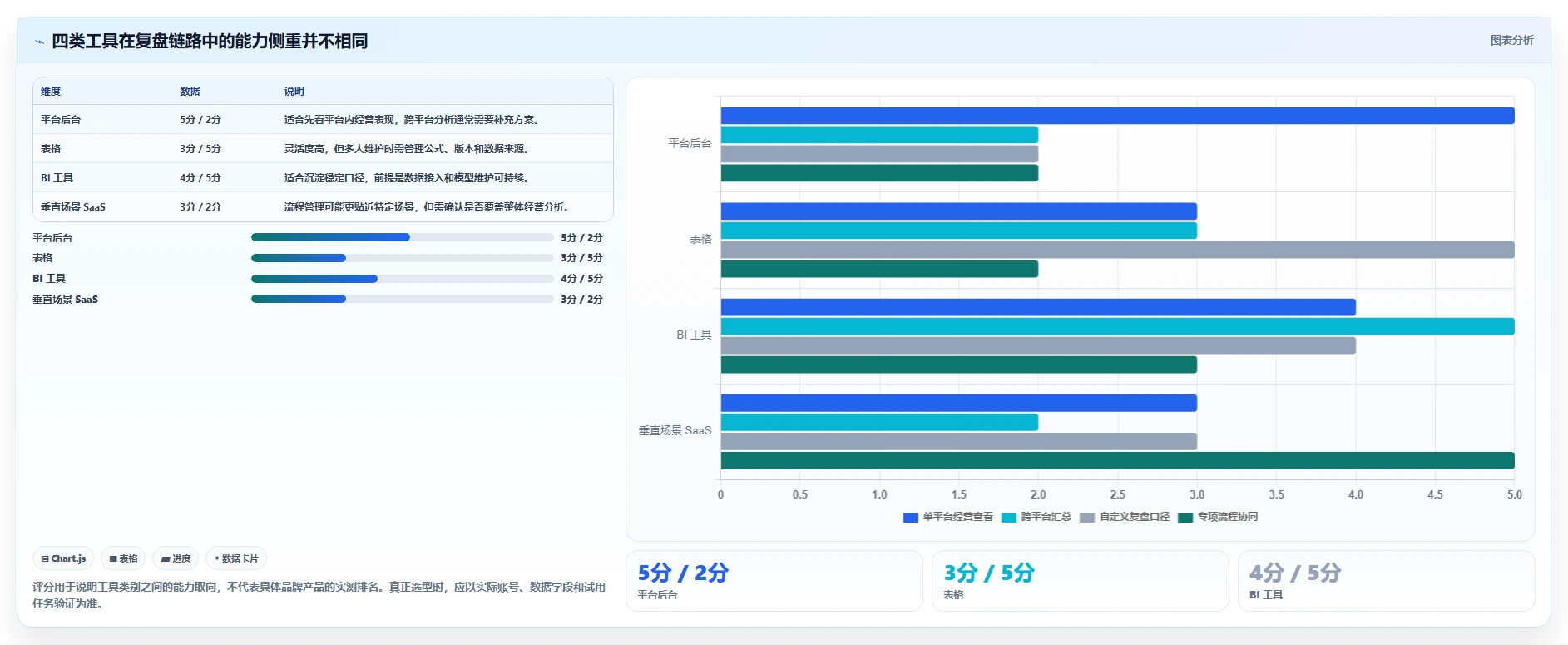The width and height of the screenshot is (1568, 645).
Task: Toggle the 单平台经营查看 legend swatch
Action: pyautogui.click(x=910, y=517)
